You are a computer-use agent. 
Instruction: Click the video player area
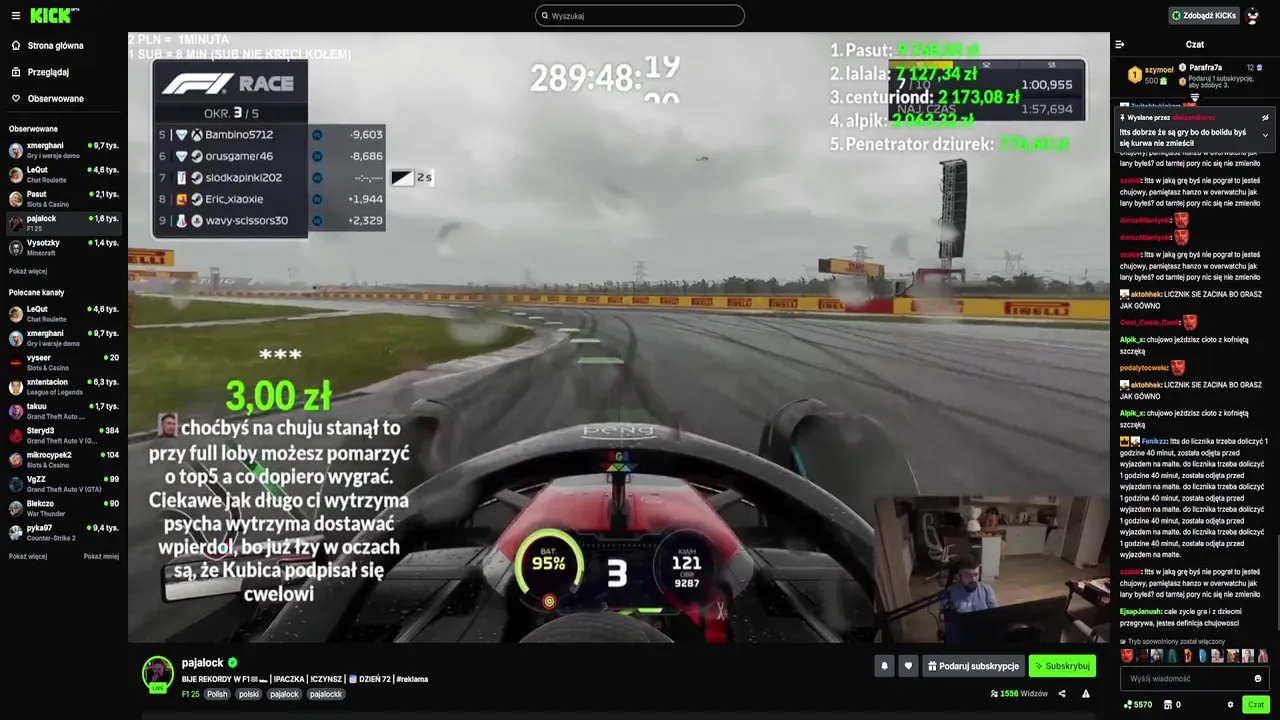coord(618,337)
